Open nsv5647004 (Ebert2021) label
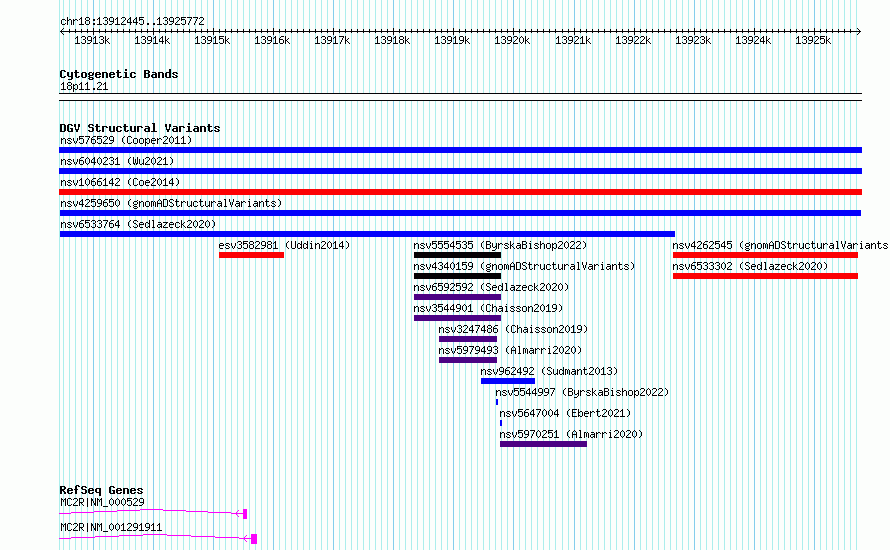890x550 pixels. 565,413
